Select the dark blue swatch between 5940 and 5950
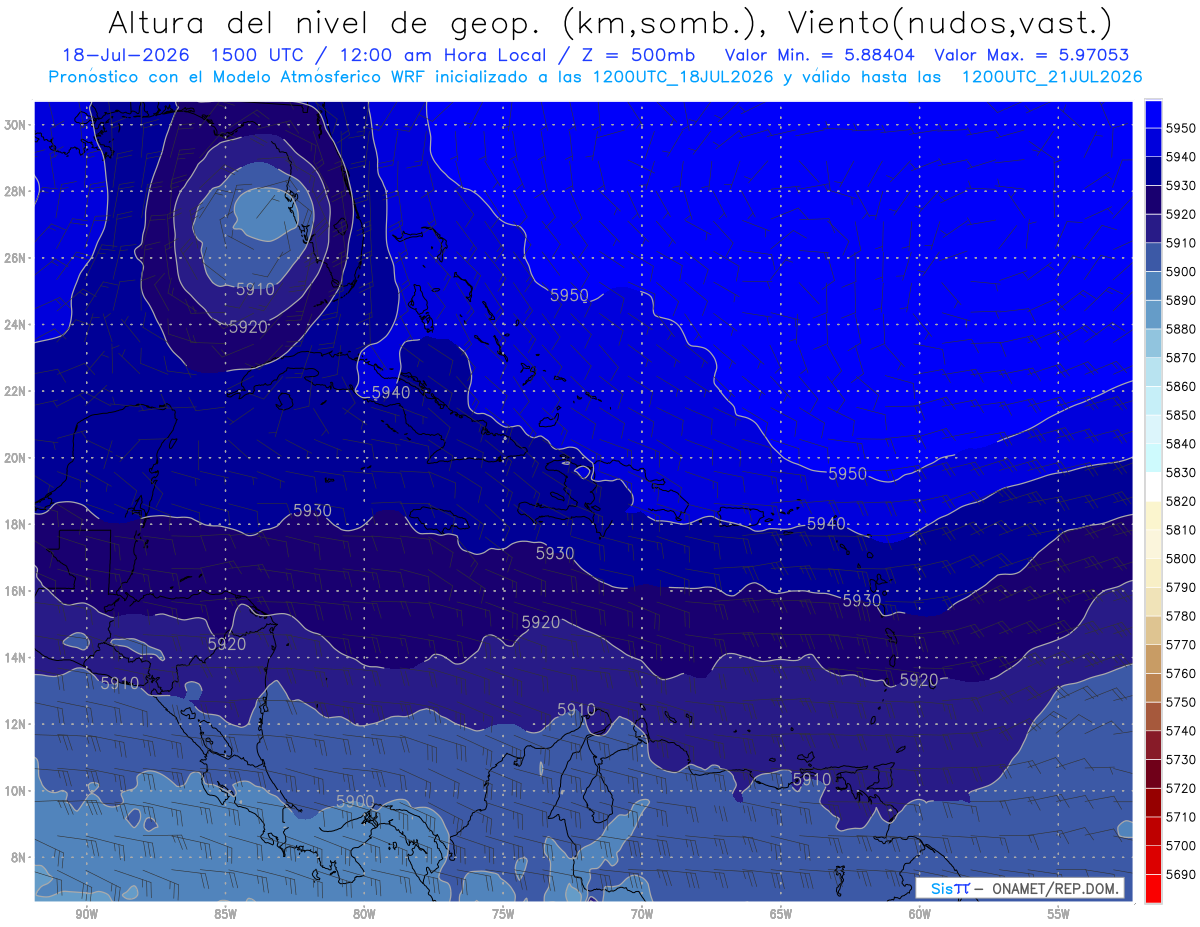The width and height of the screenshot is (1200, 927). [x=1153, y=143]
